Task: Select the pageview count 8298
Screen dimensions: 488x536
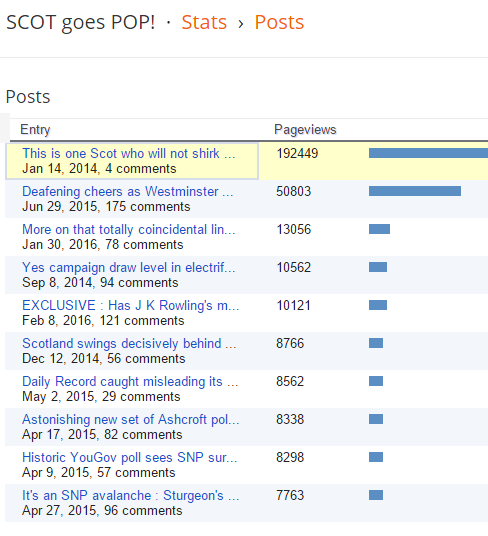Action: point(290,457)
